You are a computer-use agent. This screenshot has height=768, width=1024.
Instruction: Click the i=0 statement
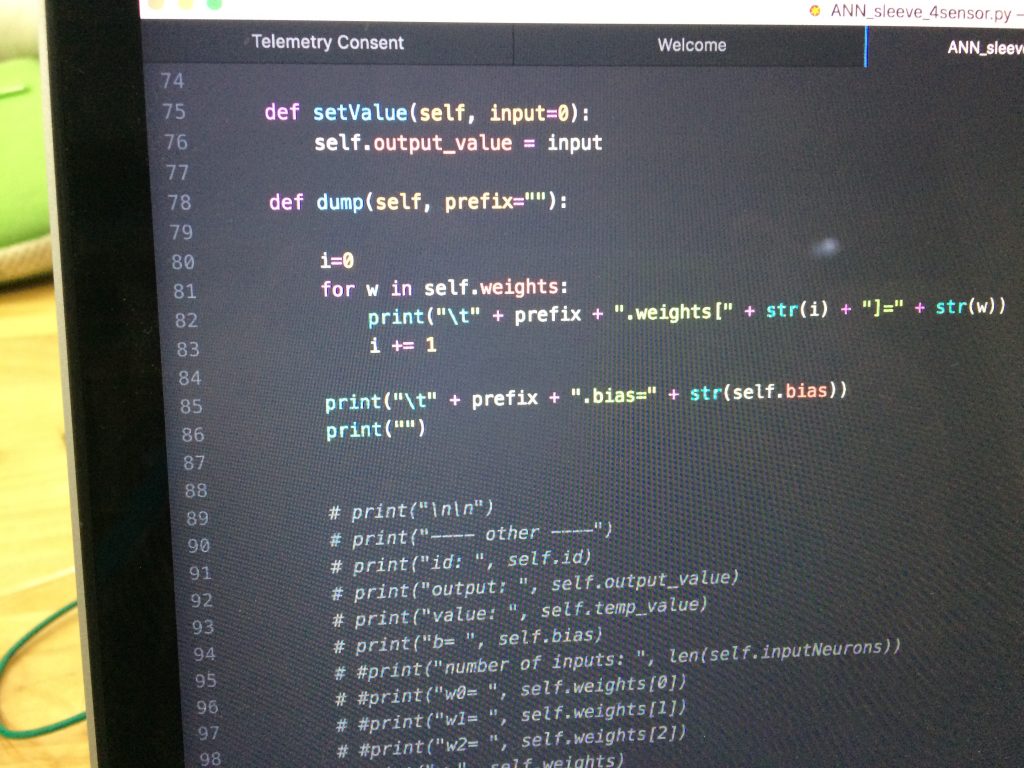[x=337, y=261]
